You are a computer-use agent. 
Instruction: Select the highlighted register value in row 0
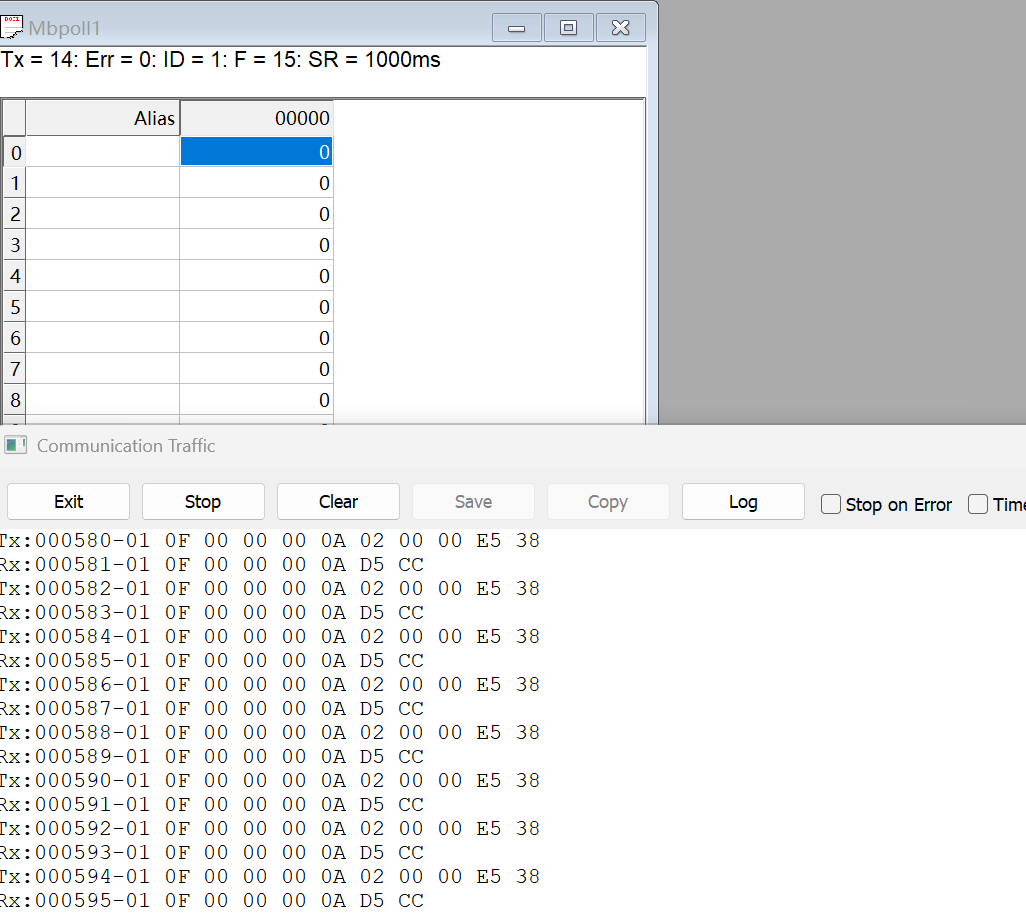[256, 151]
